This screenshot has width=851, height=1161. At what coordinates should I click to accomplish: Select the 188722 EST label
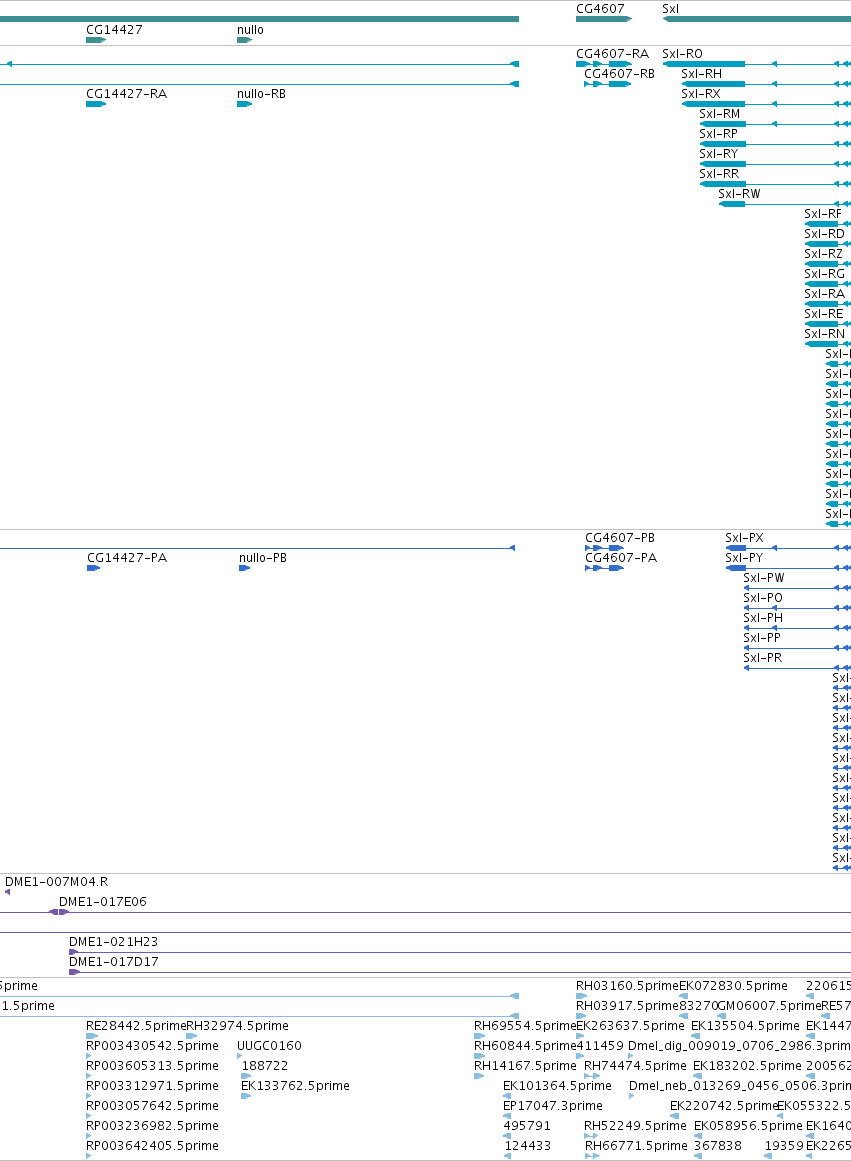pos(264,1066)
